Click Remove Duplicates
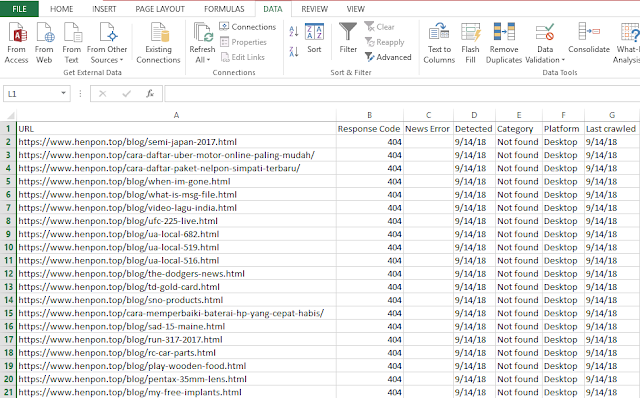The width and height of the screenshot is (640, 398). [504, 43]
